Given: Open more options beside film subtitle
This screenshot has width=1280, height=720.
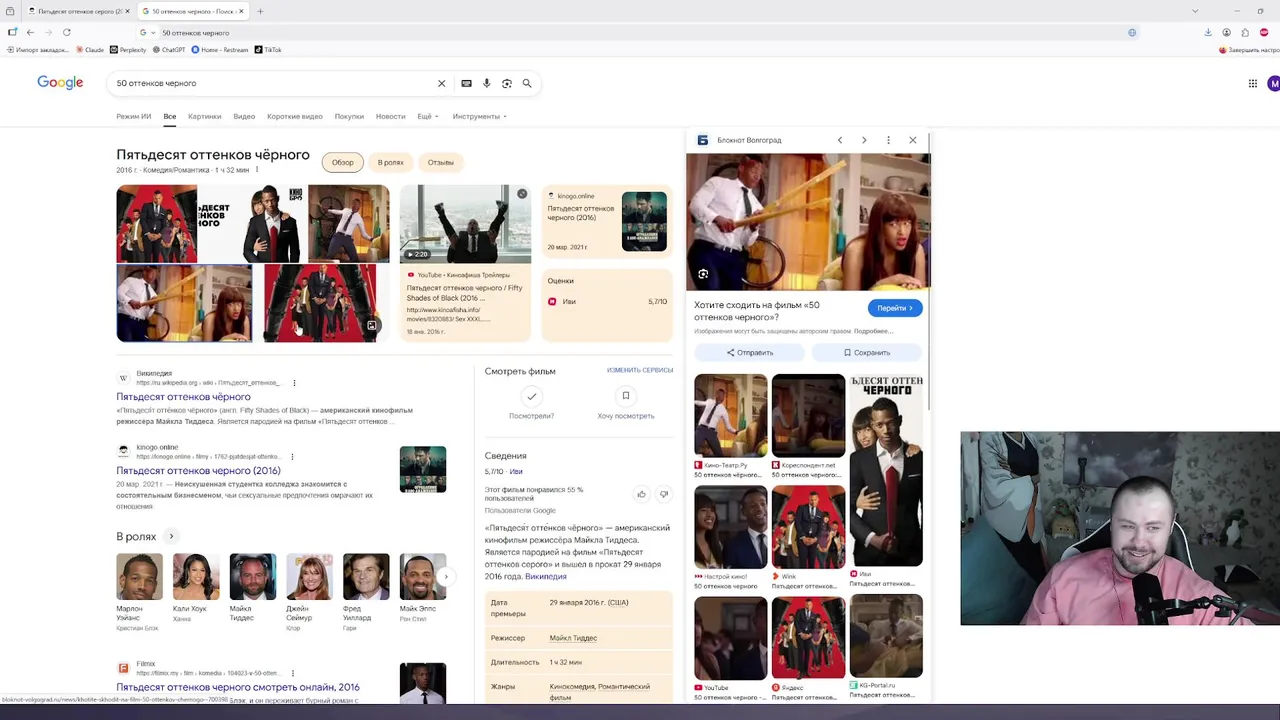Looking at the screenshot, I should point(257,170).
